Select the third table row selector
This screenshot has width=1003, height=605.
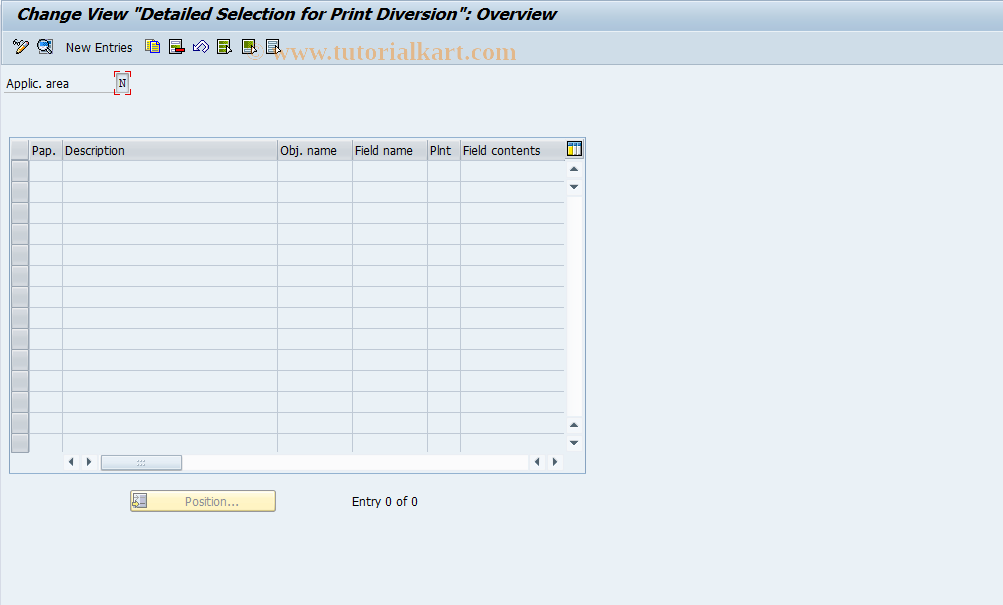click(x=20, y=213)
